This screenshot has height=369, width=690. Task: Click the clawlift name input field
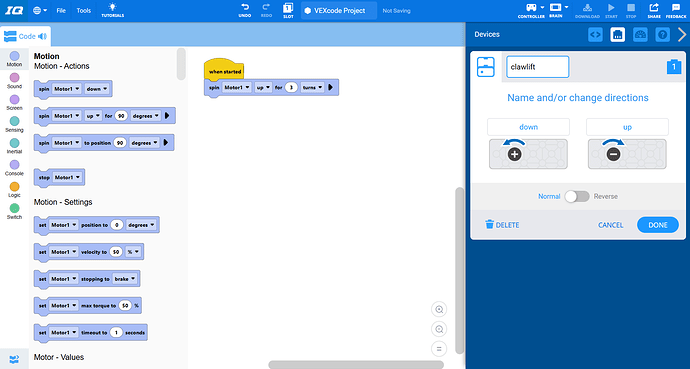[x=537, y=67]
